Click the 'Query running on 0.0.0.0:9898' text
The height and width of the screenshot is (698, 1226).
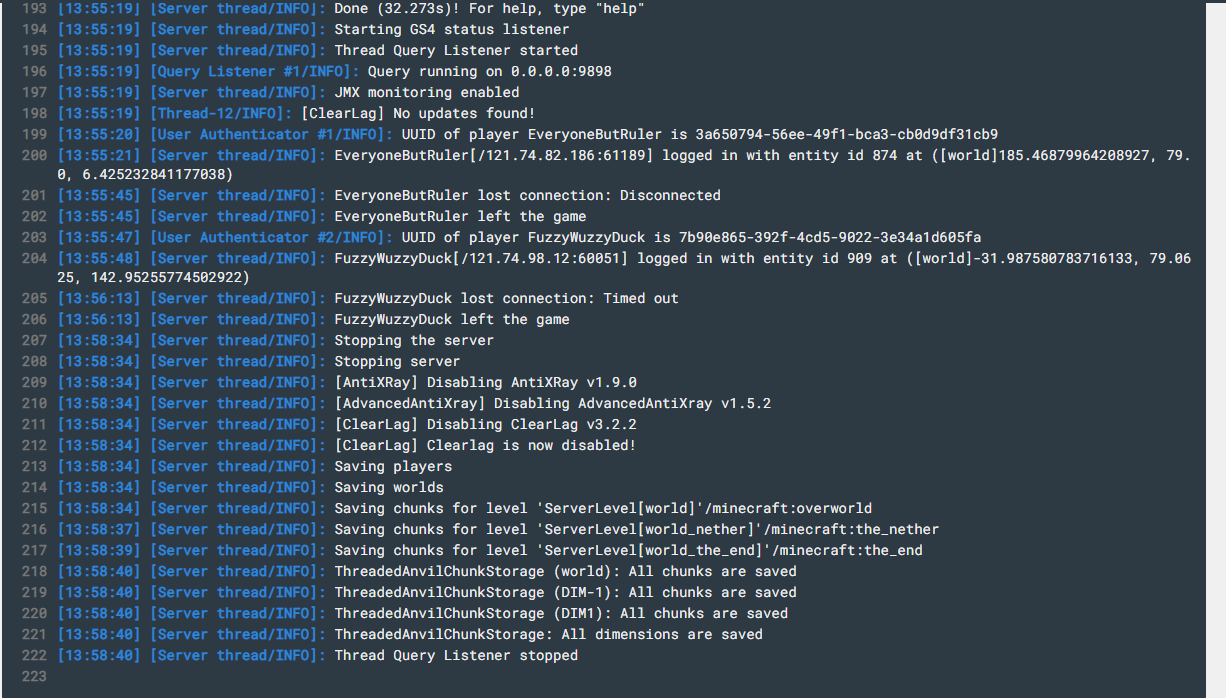(490, 71)
